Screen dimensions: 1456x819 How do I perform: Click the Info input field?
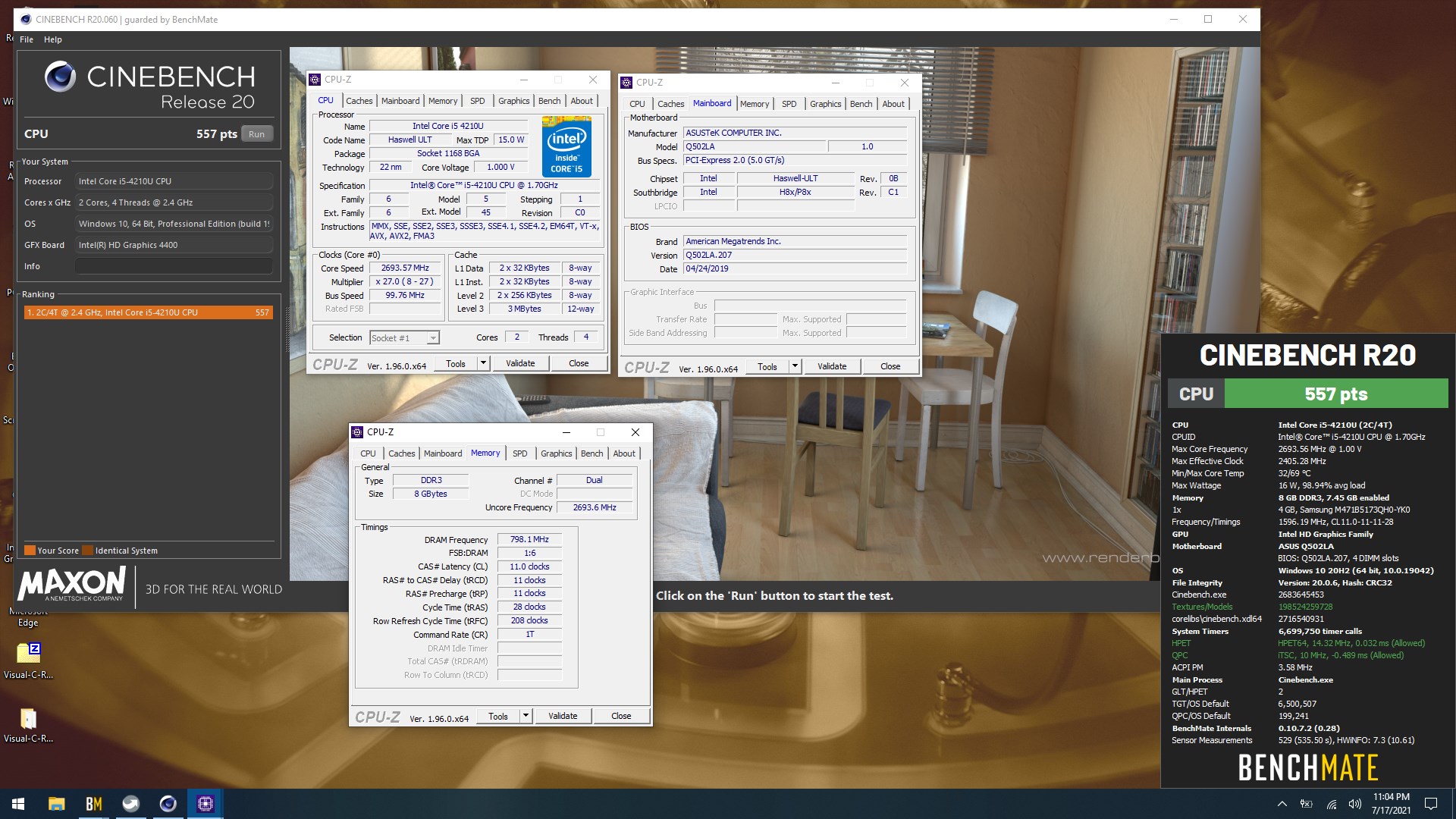tap(174, 266)
